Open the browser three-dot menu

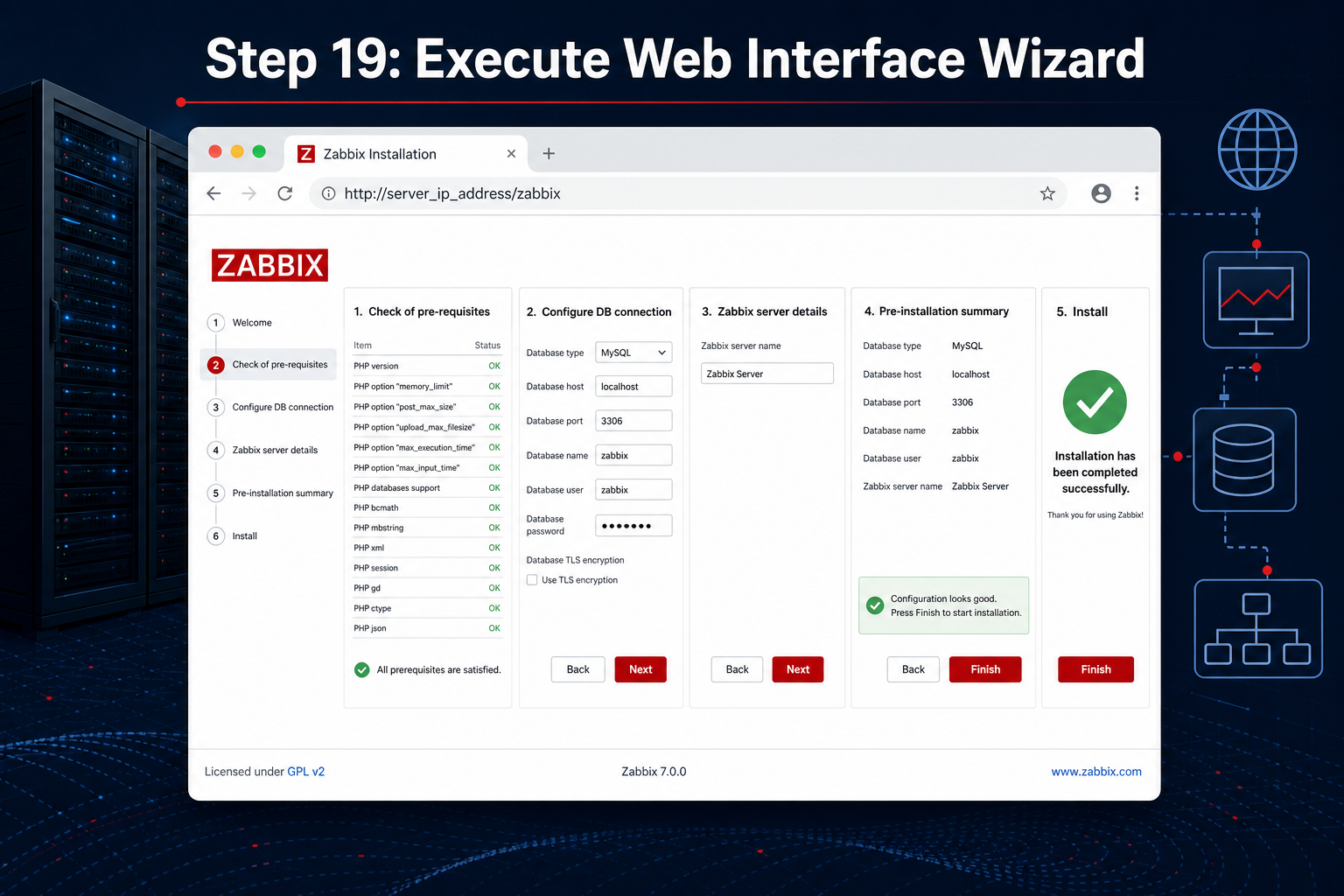coord(1137,193)
